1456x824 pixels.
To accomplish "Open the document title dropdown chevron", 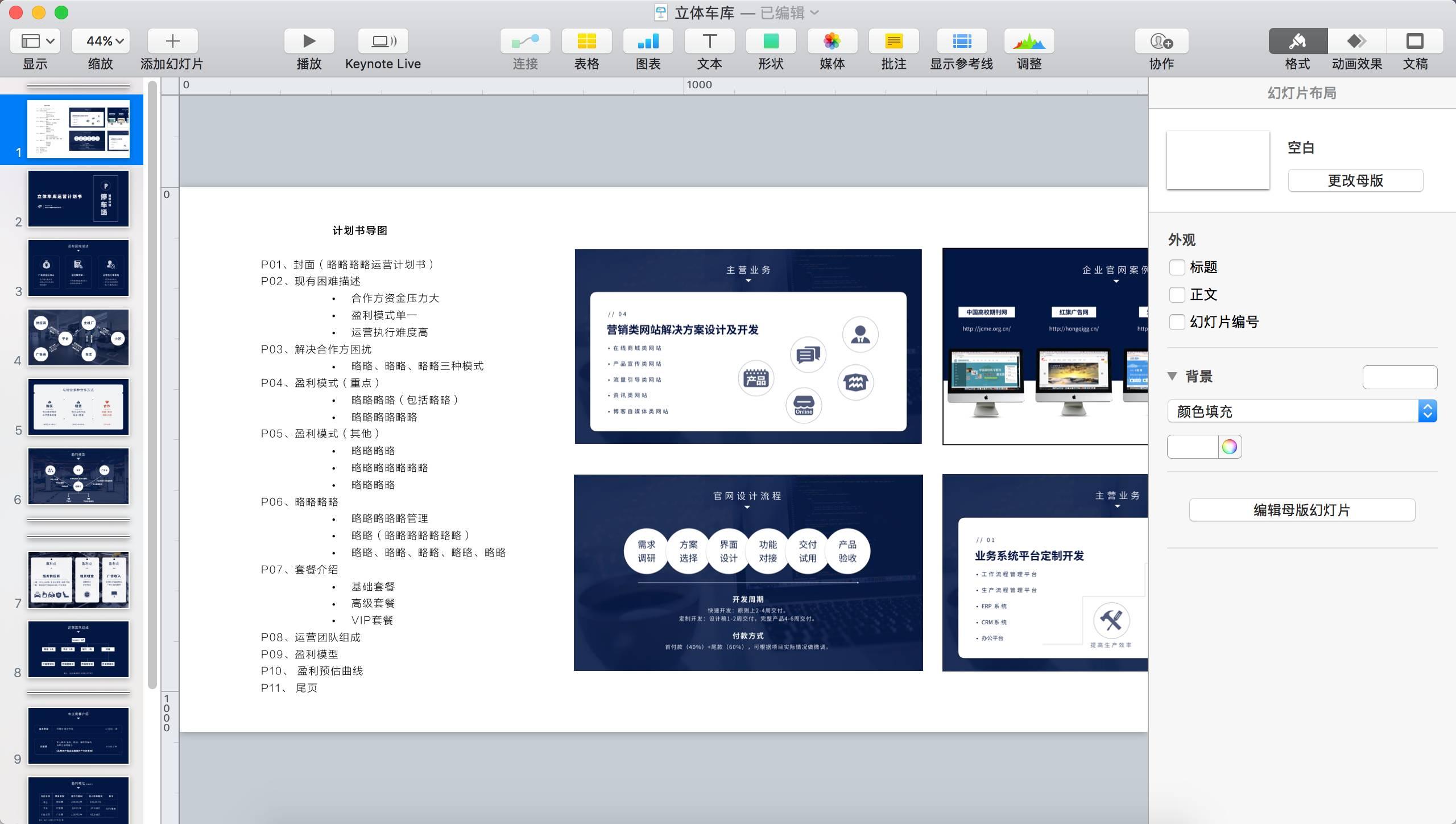I will coord(814,13).
